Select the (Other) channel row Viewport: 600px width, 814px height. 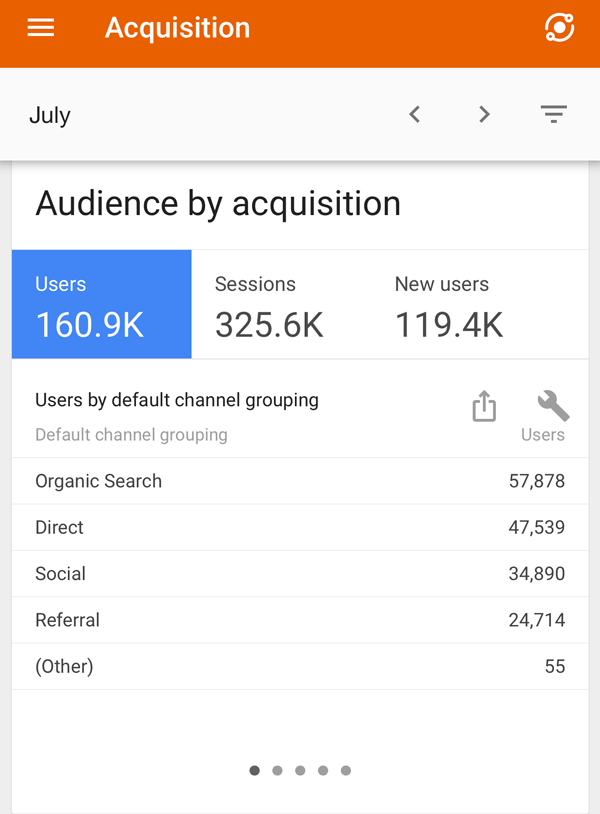pyautogui.click(x=300, y=667)
